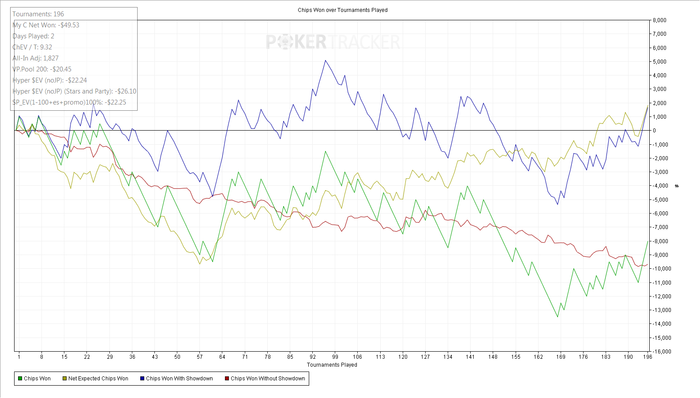Image resolution: width=700 pixels, height=398 pixels.
Task: Click the green line's lowest point near tournament 168
Action: coord(557,317)
